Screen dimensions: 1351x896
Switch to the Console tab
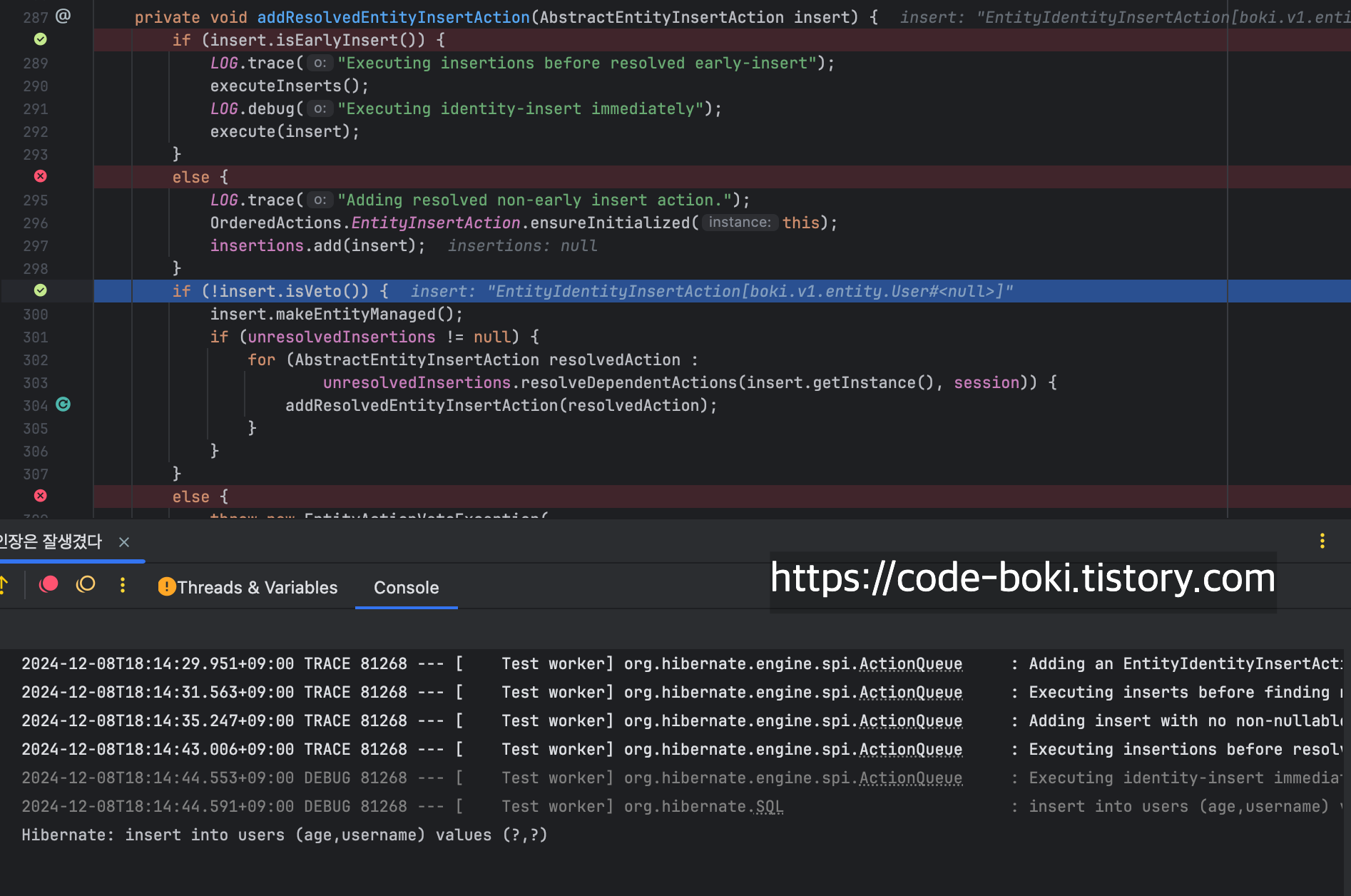(x=407, y=587)
